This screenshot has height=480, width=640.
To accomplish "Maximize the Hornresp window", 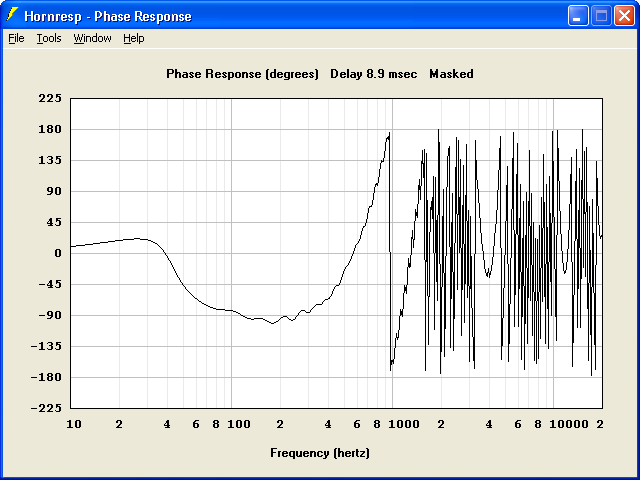I will click(601, 16).
